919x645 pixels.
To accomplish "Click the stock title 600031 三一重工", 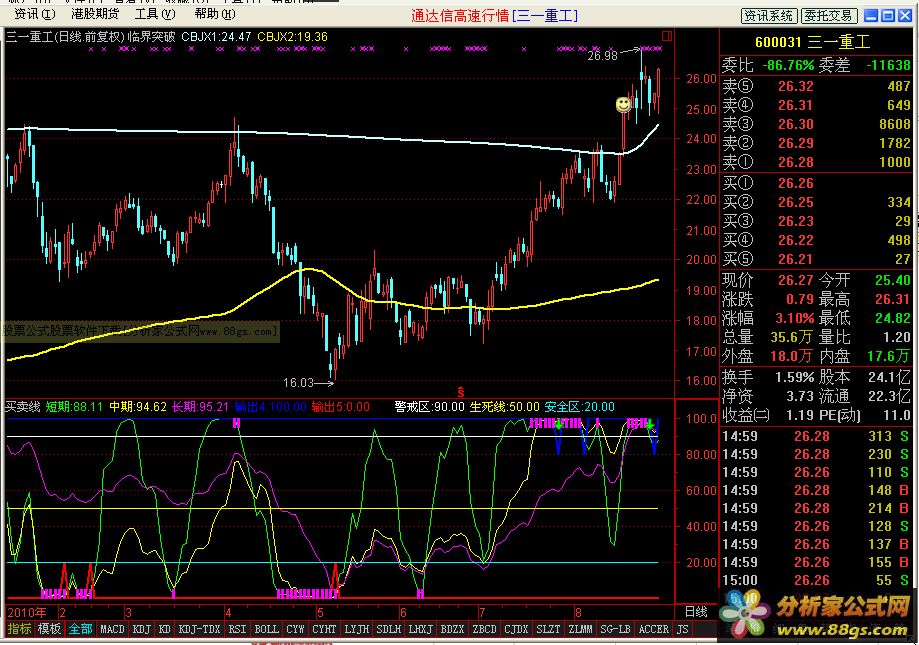I will tap(812, 42).
